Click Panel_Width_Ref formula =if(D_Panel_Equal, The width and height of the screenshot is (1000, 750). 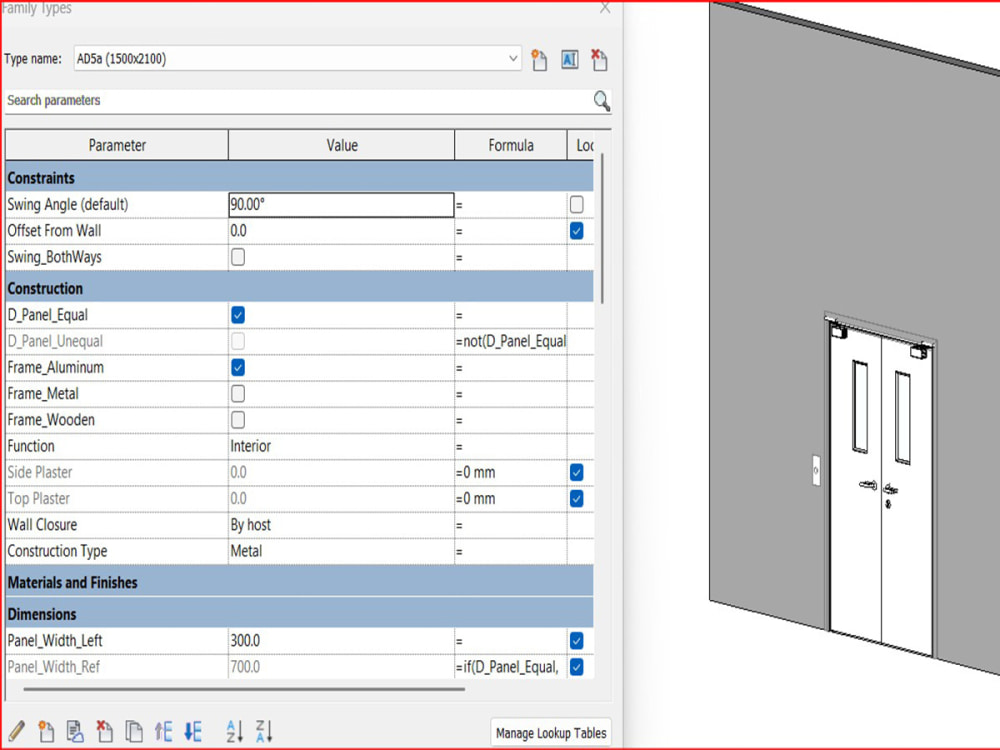(x=511, y=667)
